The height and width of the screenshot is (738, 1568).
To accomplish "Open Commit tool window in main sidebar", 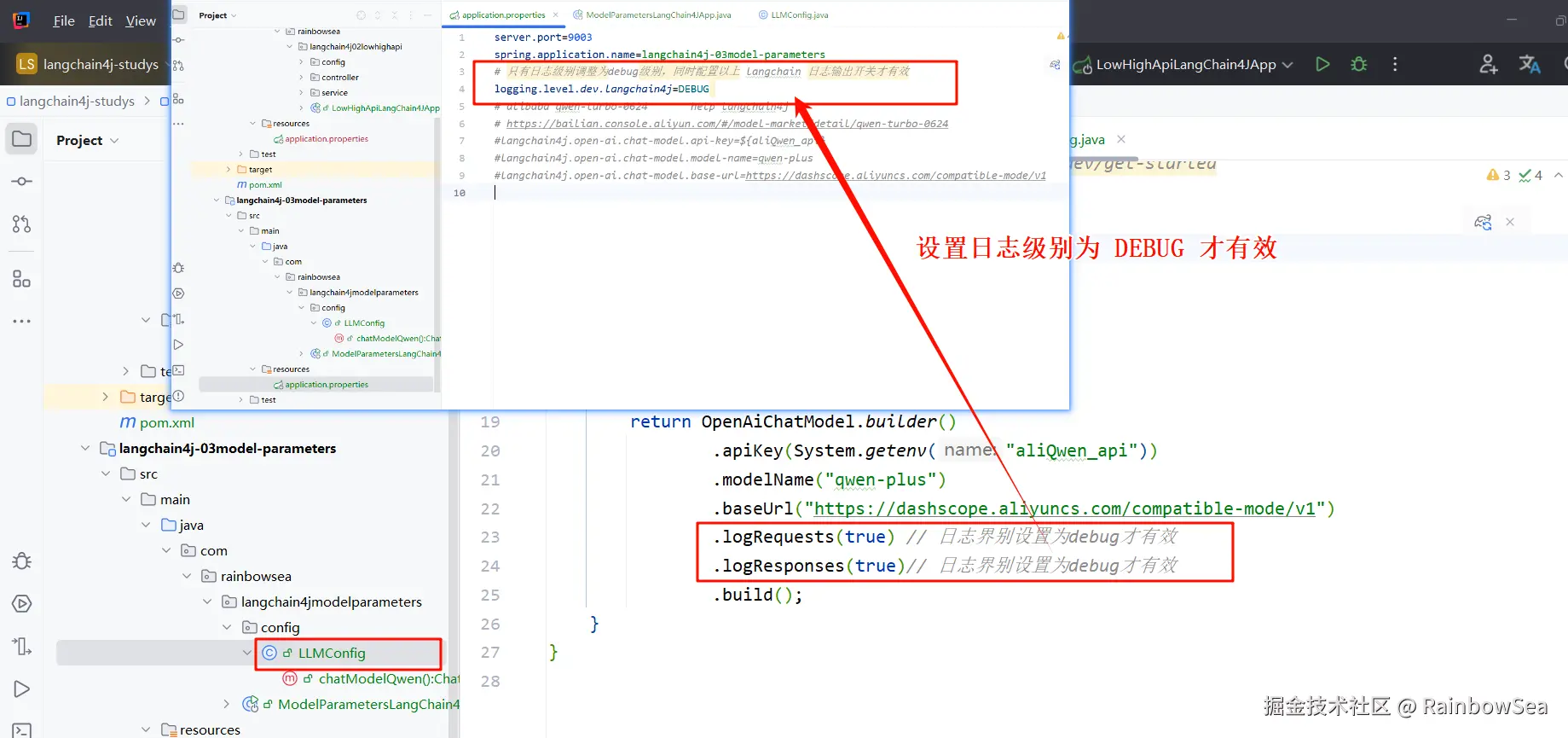I will [x=22, y=182].
